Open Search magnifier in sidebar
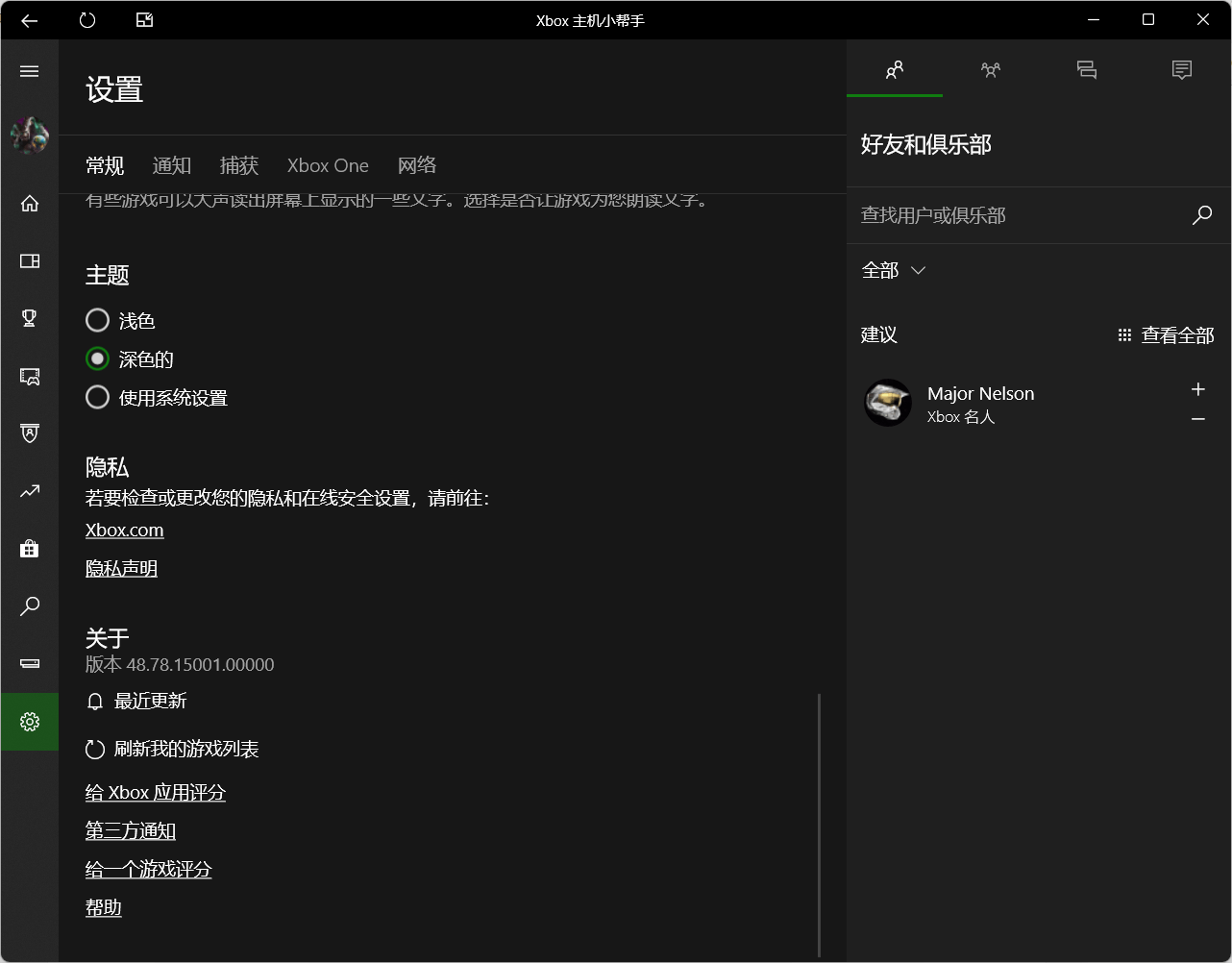The width and height of the screenshot is (1232, 963). pos(30,606)
